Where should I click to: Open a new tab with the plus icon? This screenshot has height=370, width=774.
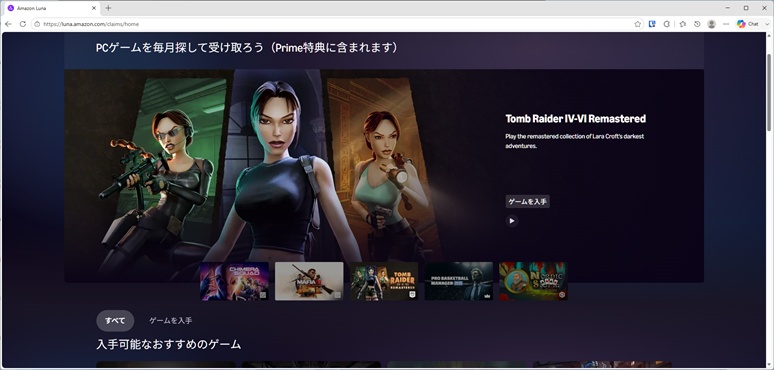pyautogui.click(x=108, y=8)
